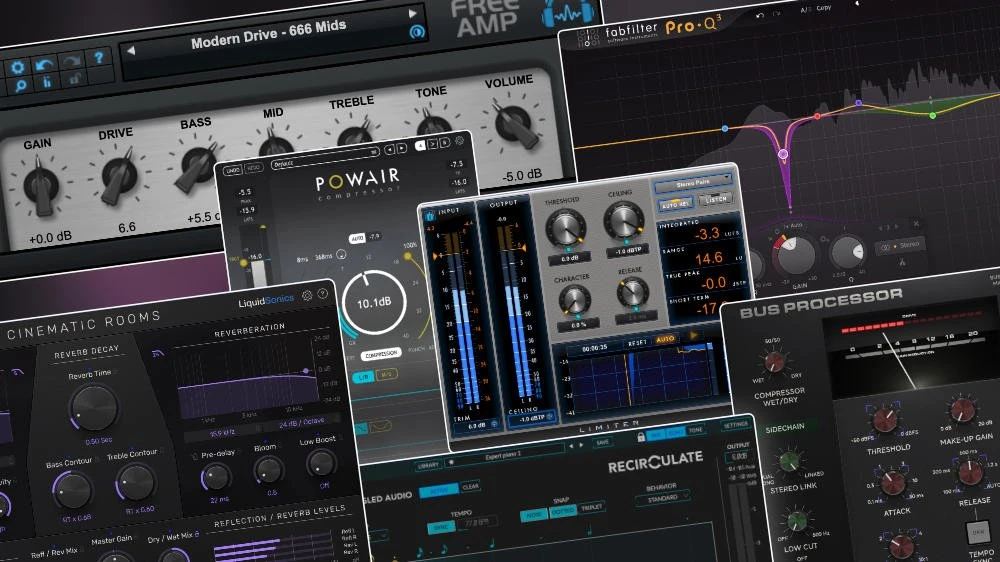Click Modern Drive - 666 Mids preset name
This screenshot has height=562, width=1000.
tap(268, 34)
